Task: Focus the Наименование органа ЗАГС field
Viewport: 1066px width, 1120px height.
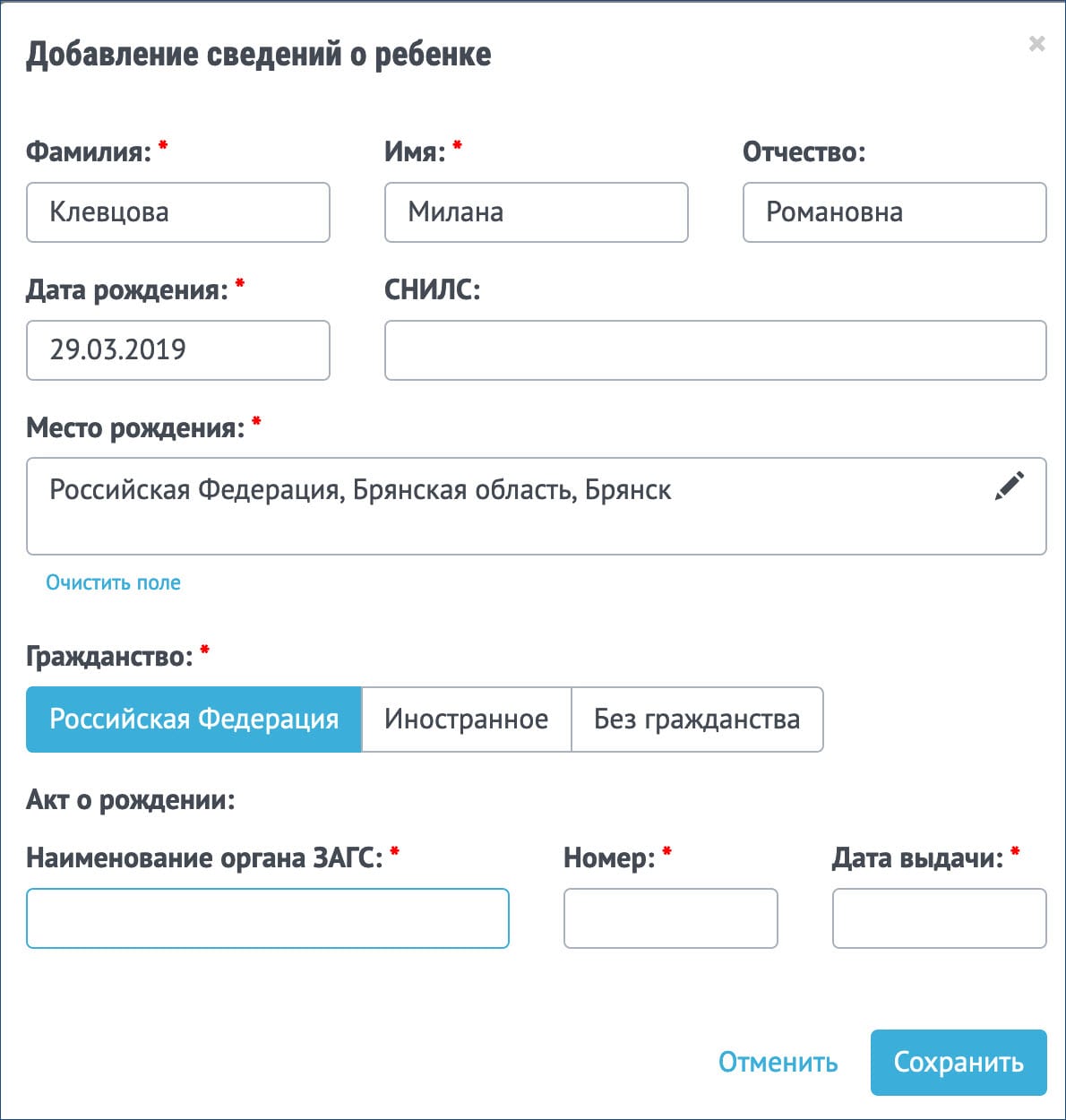Action: (268, 918)
